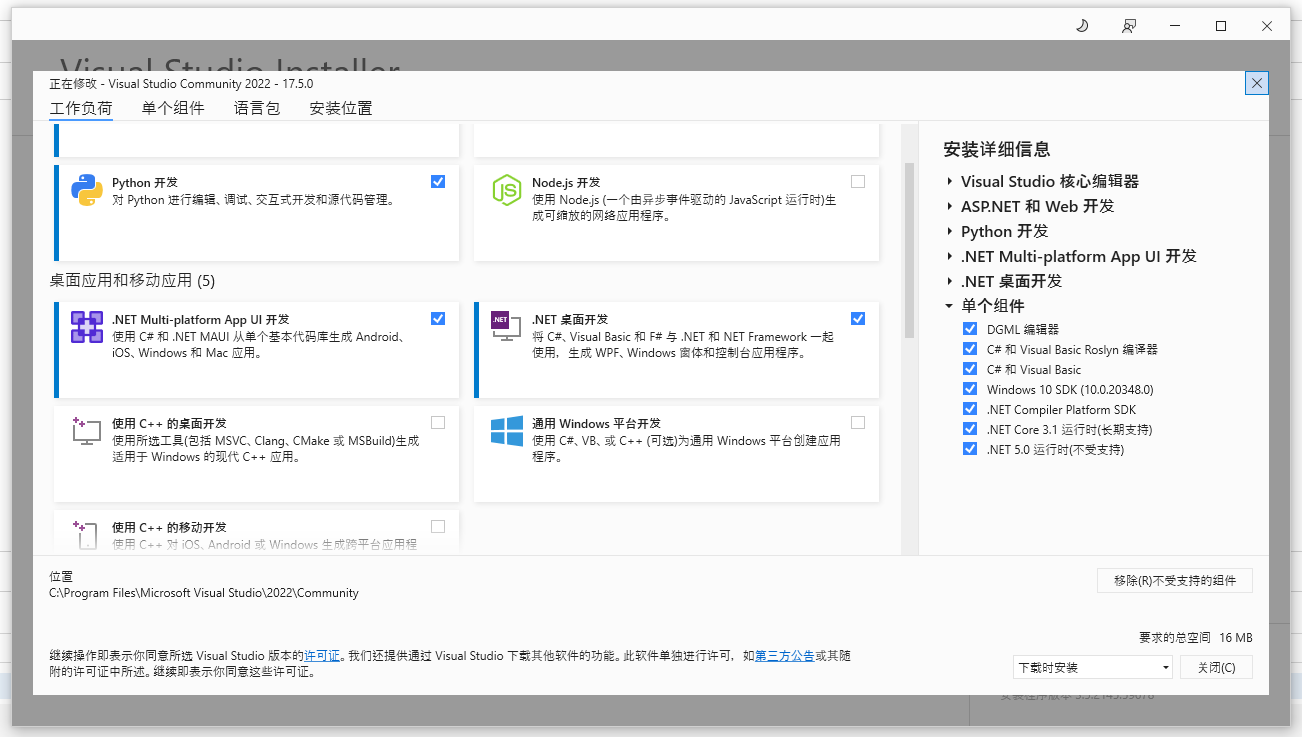This screenshot has height=737, width=1302.
Task: Check 使用 C++ 的桌面开发 workload
Action: click(438, 422)
